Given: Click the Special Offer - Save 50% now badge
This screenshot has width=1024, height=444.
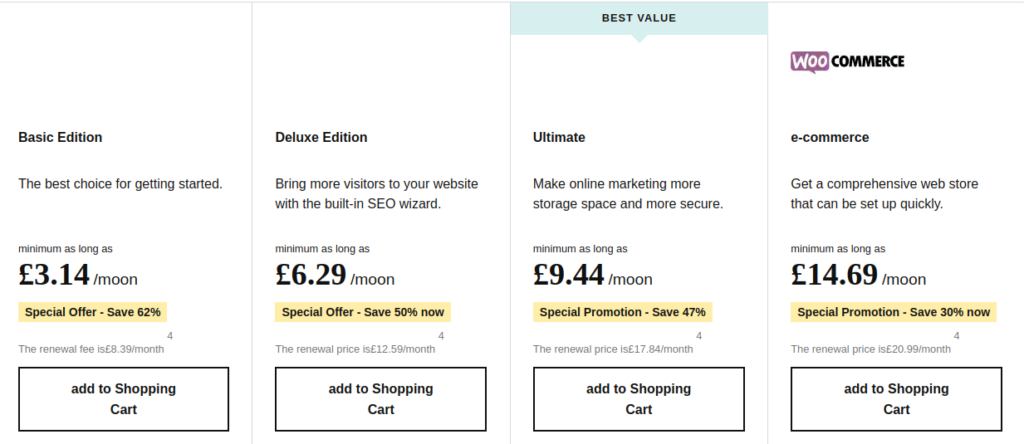Looking at the screenshot, I should pyautogui.click(x=363, y=312).
